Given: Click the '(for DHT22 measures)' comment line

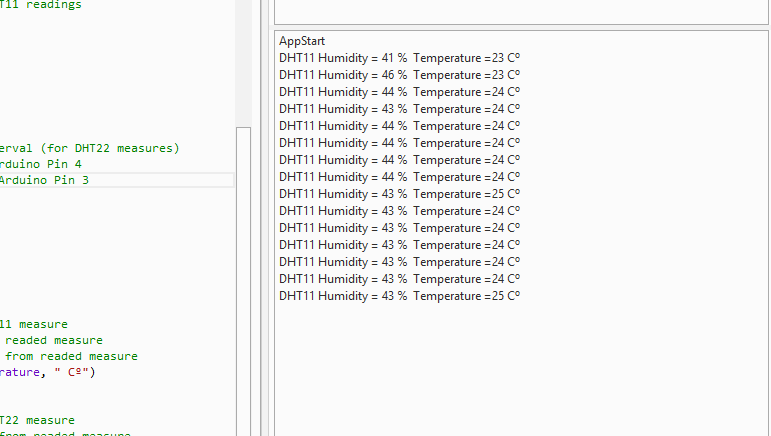Looking at the screenshot, I should click(x=88, y=148).
